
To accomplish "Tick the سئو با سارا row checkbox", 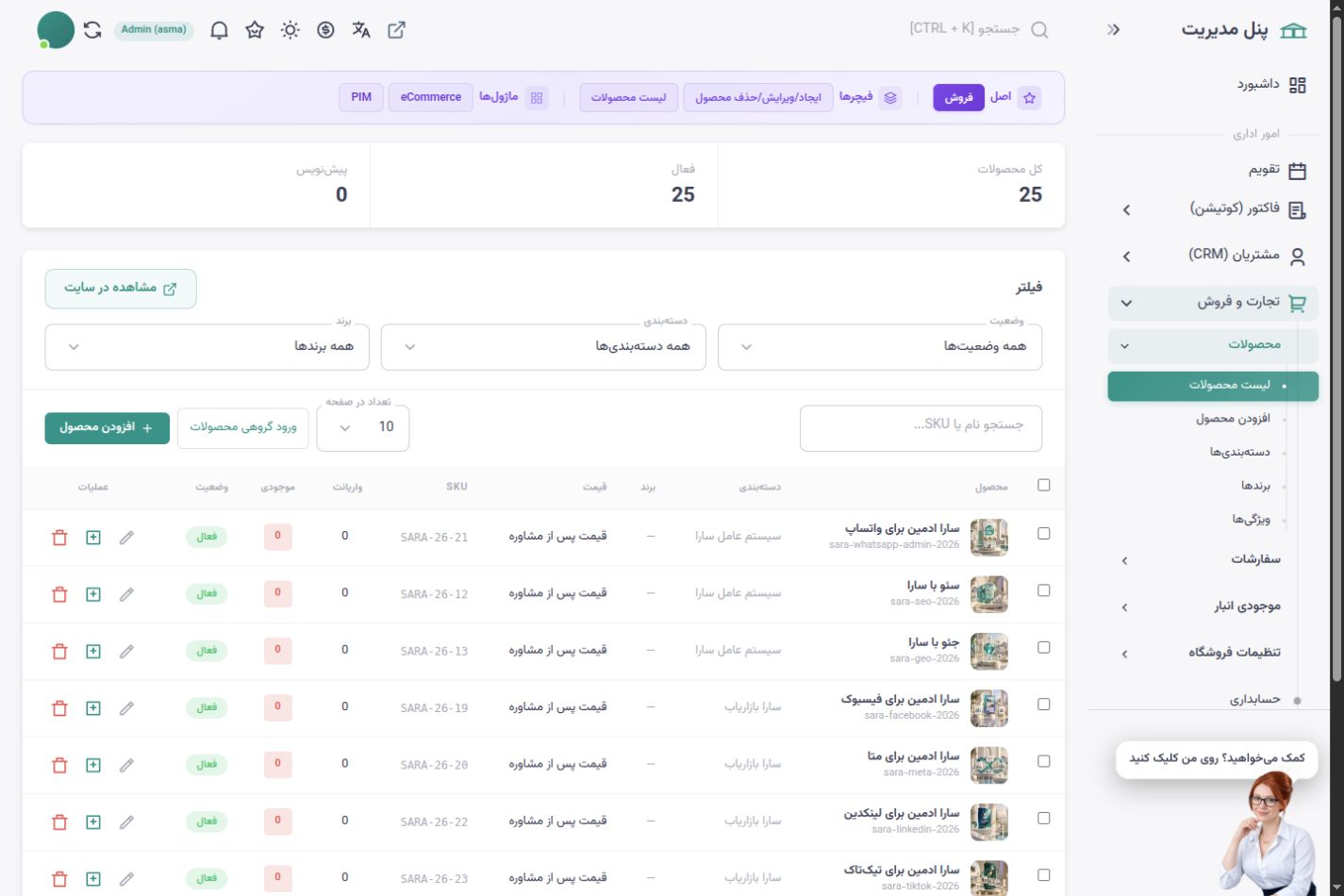I will click(x=1043, y=590).
